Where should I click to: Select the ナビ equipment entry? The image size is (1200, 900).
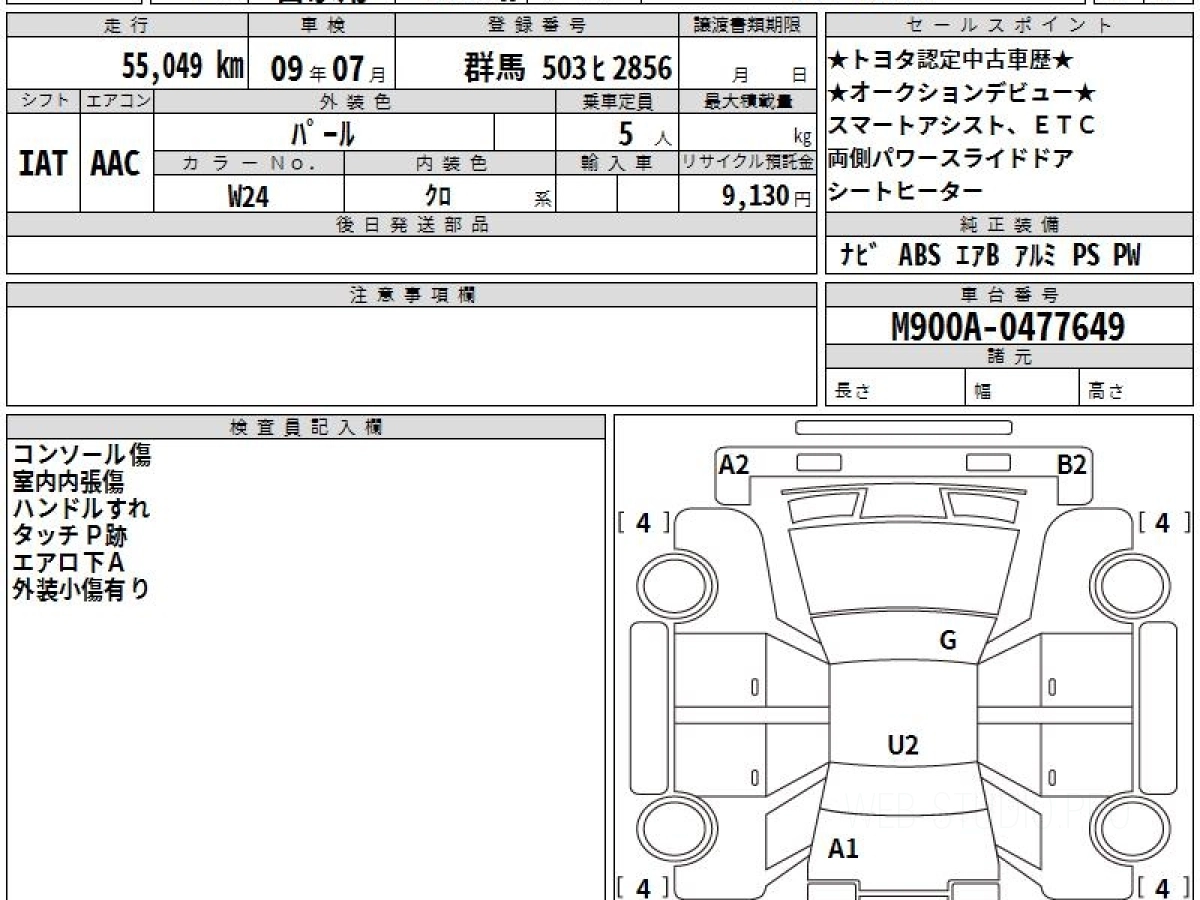(858, 255)
